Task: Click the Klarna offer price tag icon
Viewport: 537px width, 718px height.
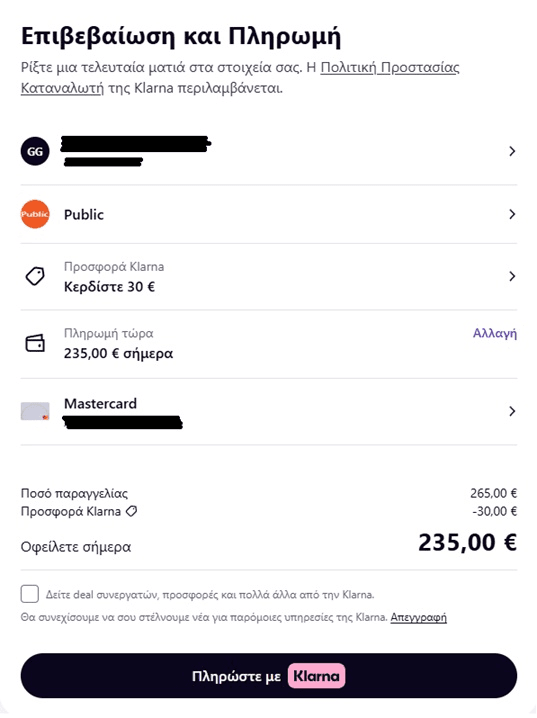Action: click(35, 277)
